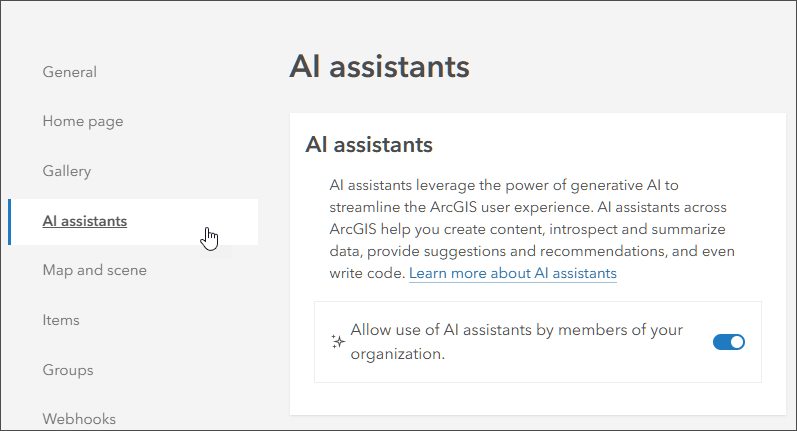Open Map and scene settings
Screen dimensions: 797x431
[x=95, y=270]
